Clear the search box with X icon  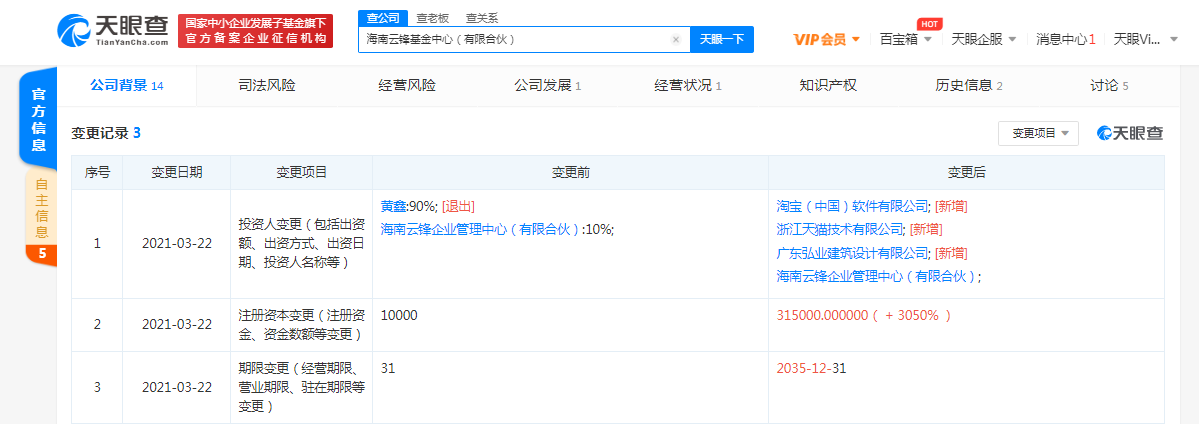pyautogui.click(x=676, y=40)
